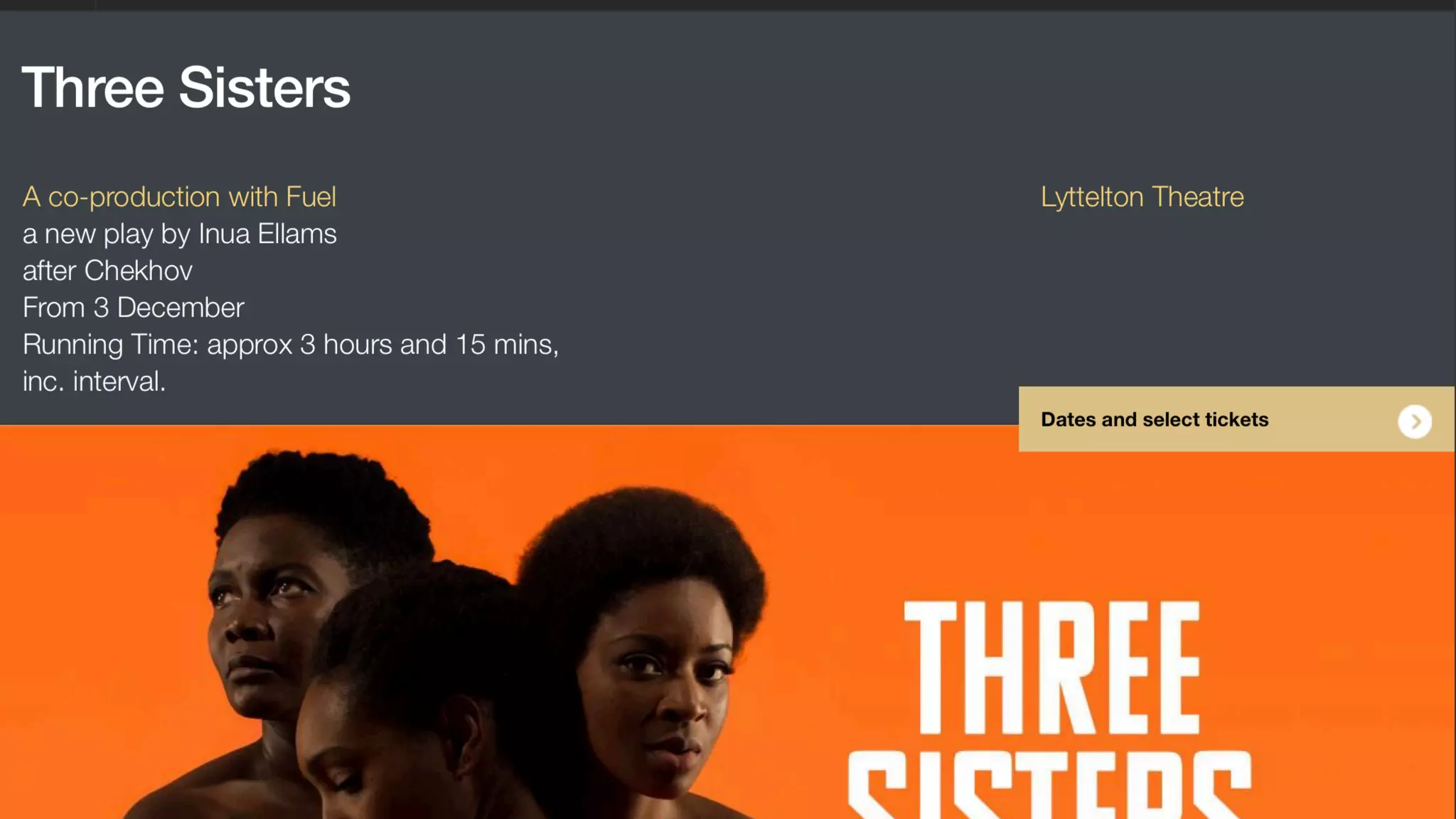The width and height of the screenshot is (1456, 819).
Task: Select the Inua Ellams playwright line
Action: point(180,234)
